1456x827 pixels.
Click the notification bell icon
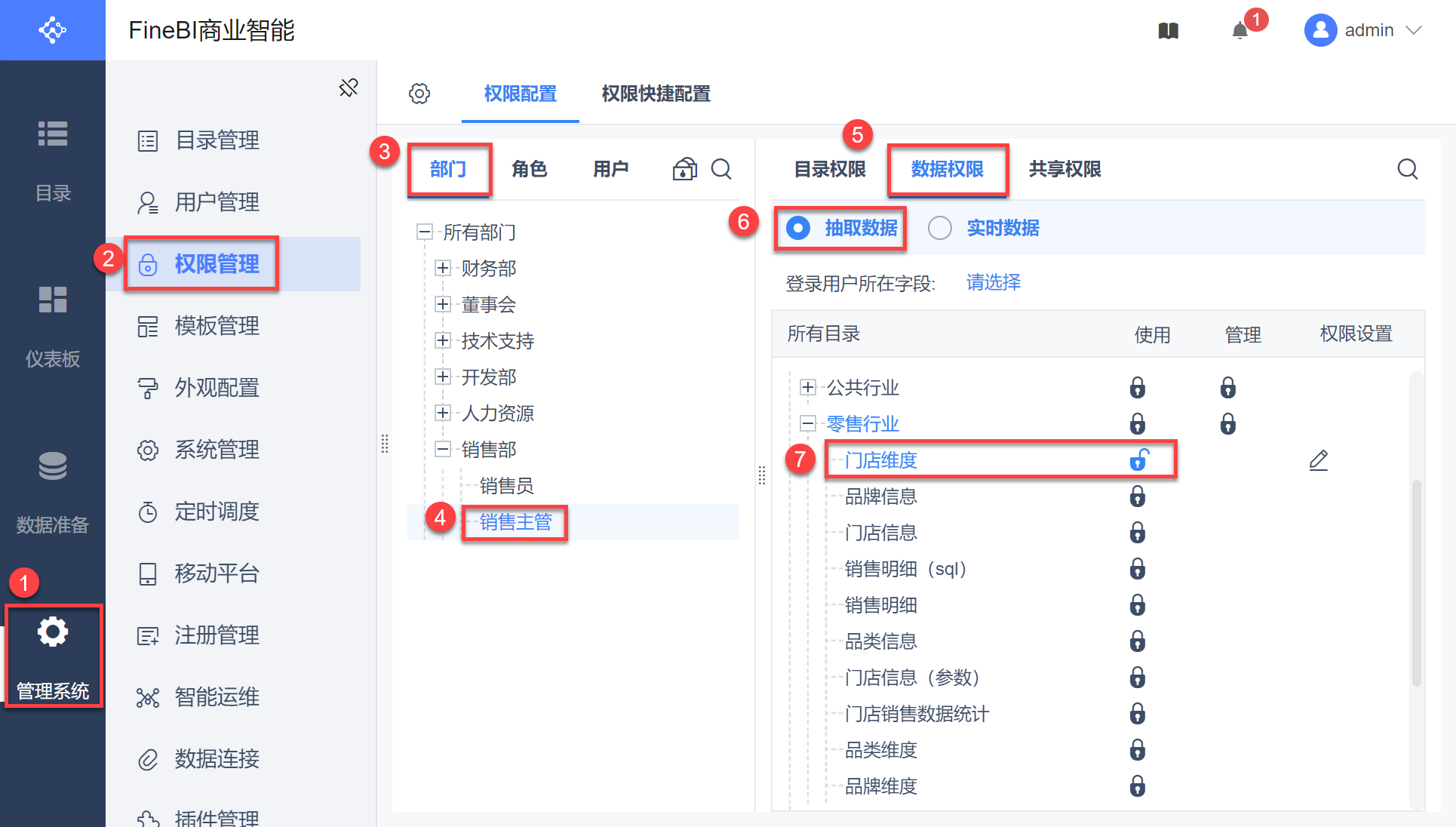tap(1239, 31)
